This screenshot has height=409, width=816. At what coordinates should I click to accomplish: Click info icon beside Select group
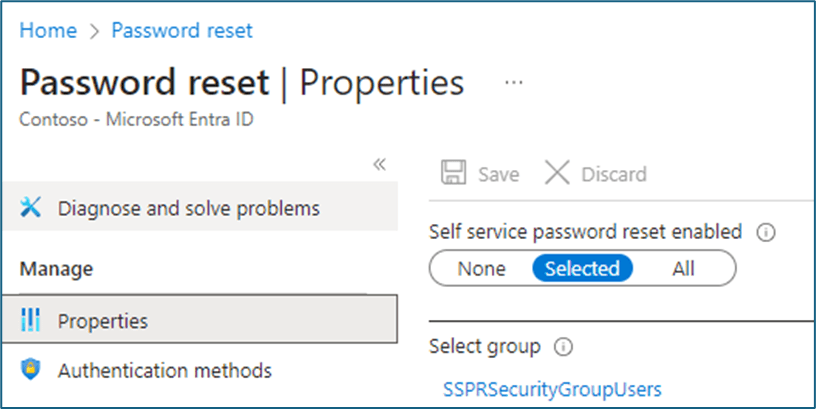pyautogui.click(x=562, y=347)
